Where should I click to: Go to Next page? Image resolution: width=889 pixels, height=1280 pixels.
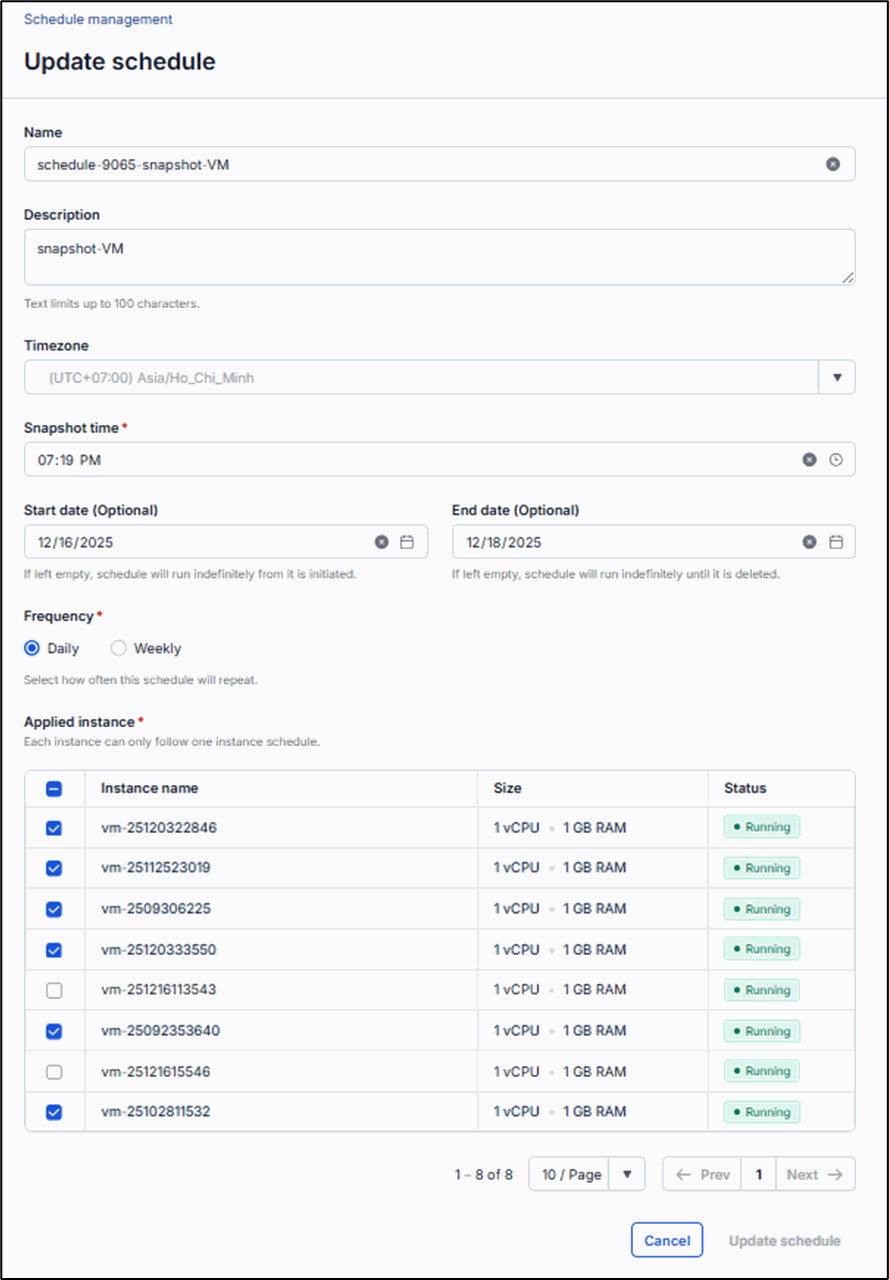coord(816,1174)
